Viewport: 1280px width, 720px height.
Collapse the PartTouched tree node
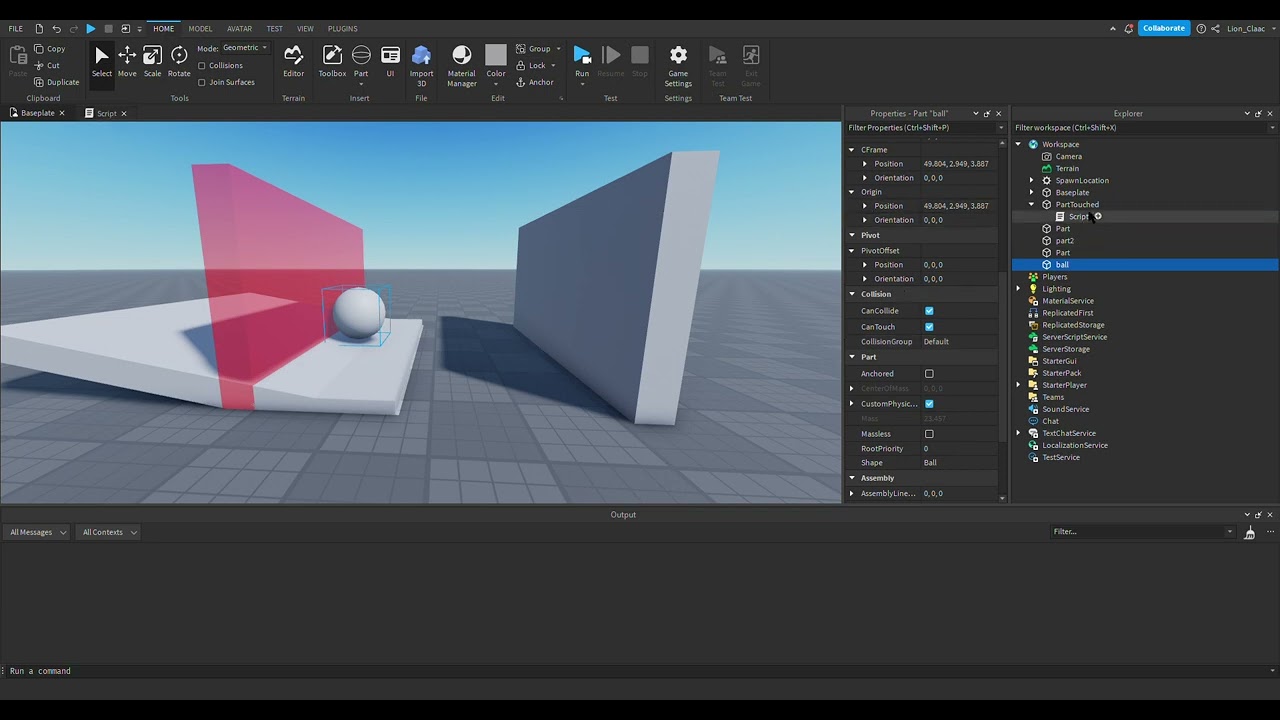pyautogui.click(x=1032, y=205)
